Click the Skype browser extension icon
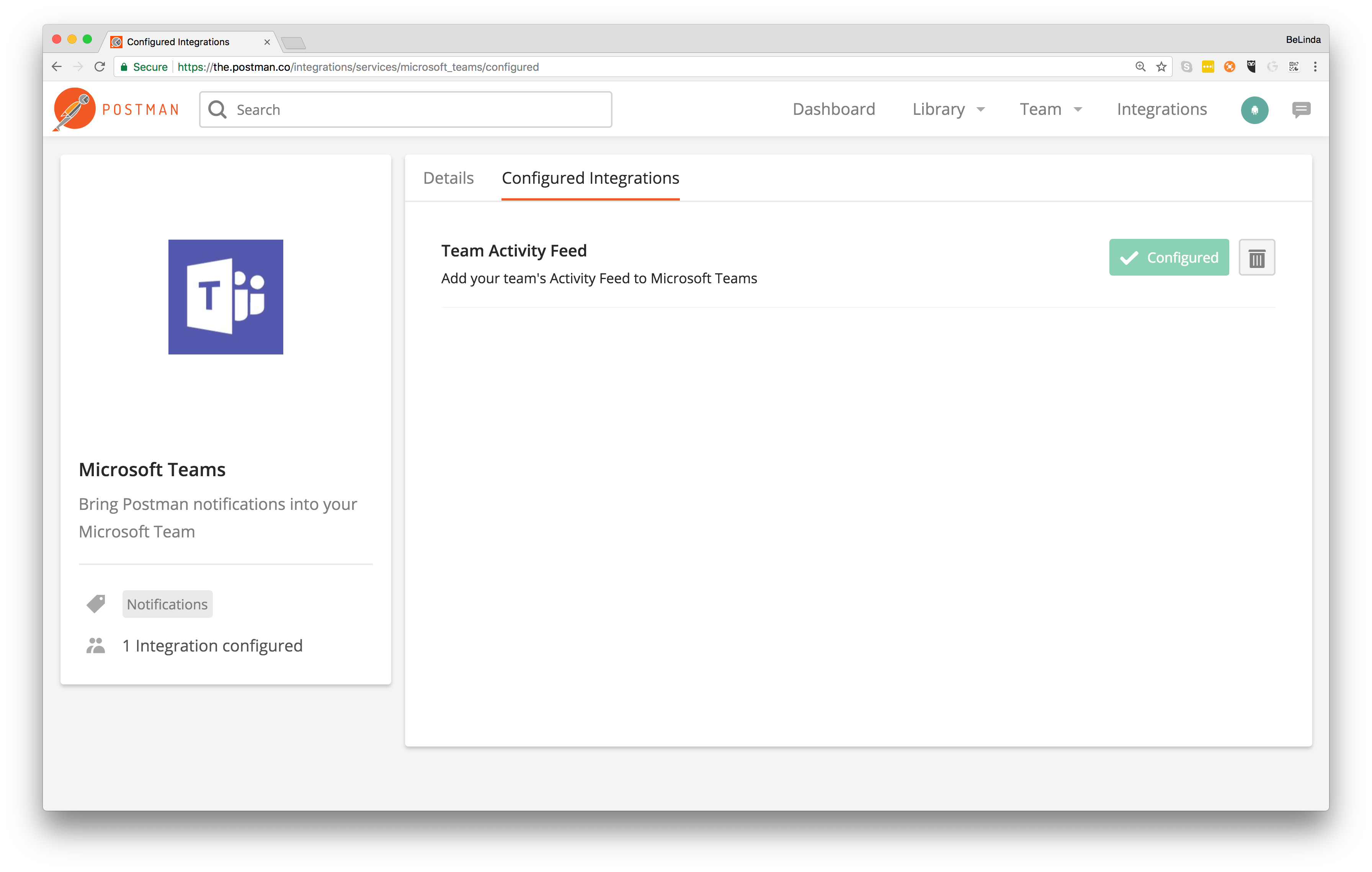 1187,67
